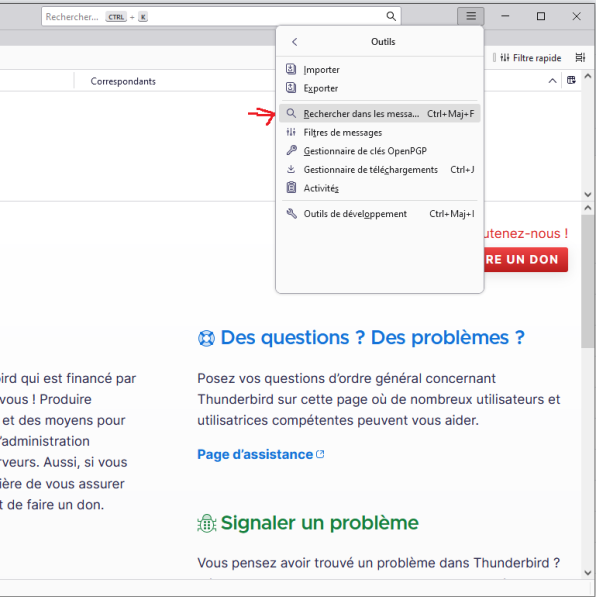Sort by the Correspondants column
This screenshot has width=596, height=600.
[123, 81]
